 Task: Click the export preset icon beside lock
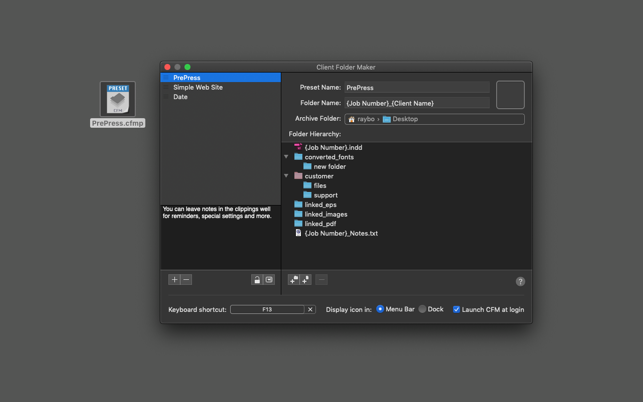269,280
